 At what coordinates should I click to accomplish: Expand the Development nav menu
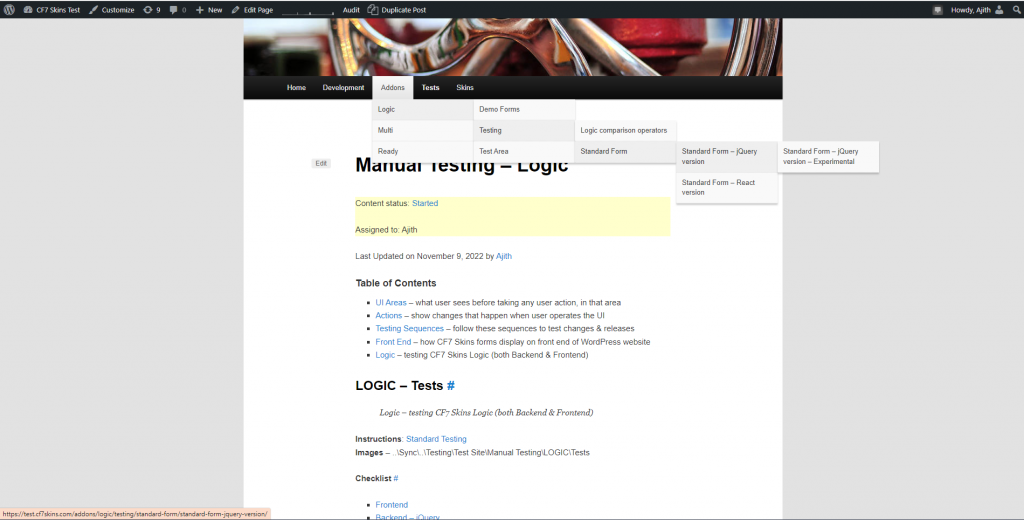pyautogui.click(x=343, y=88)
